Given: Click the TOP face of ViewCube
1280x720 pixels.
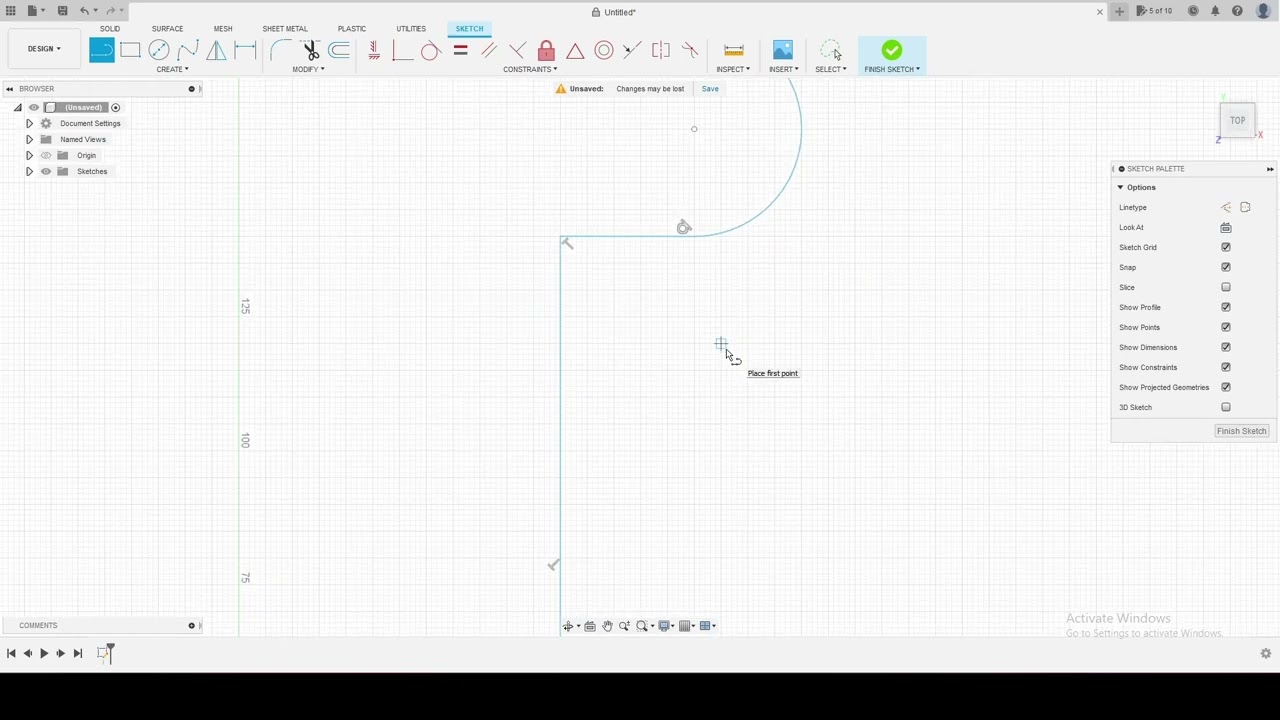Looking at the screenshot, I should point(1237,121).
